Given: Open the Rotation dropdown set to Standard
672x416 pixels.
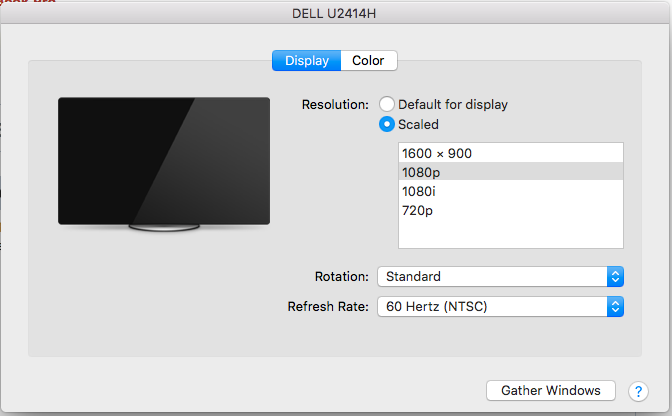Looking at the screenshot, I should 500,276.
